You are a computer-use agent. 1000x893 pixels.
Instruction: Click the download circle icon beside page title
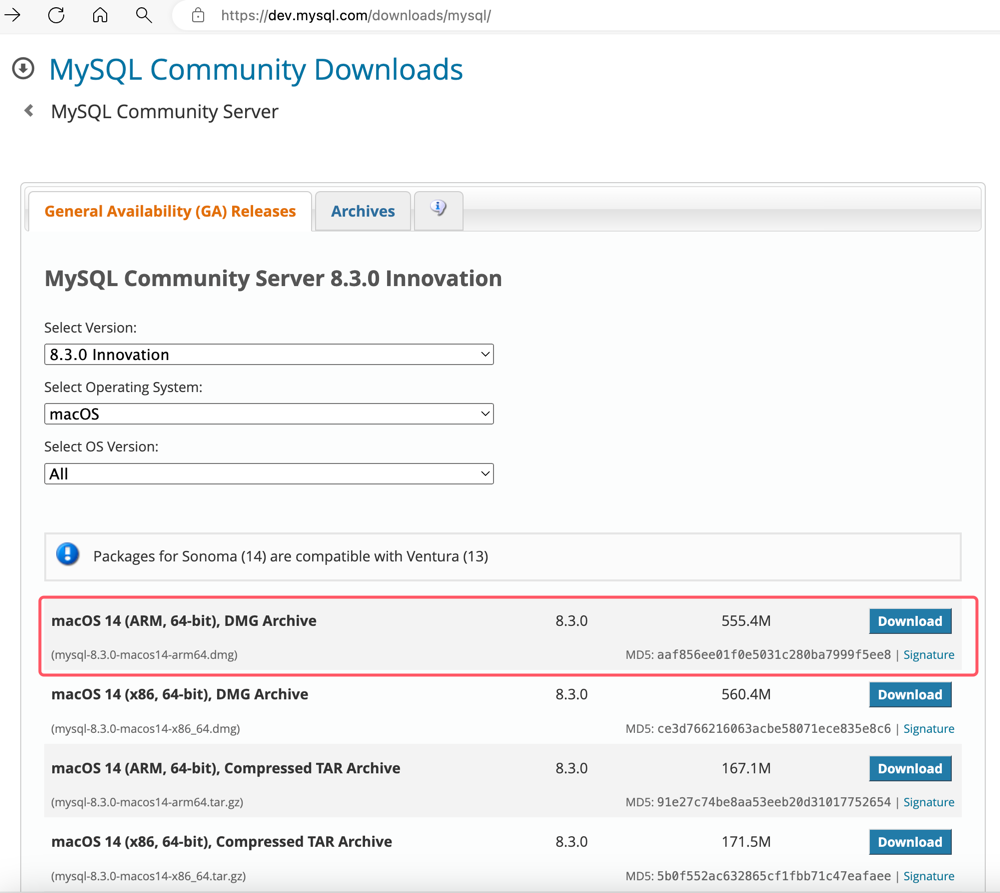23,68
